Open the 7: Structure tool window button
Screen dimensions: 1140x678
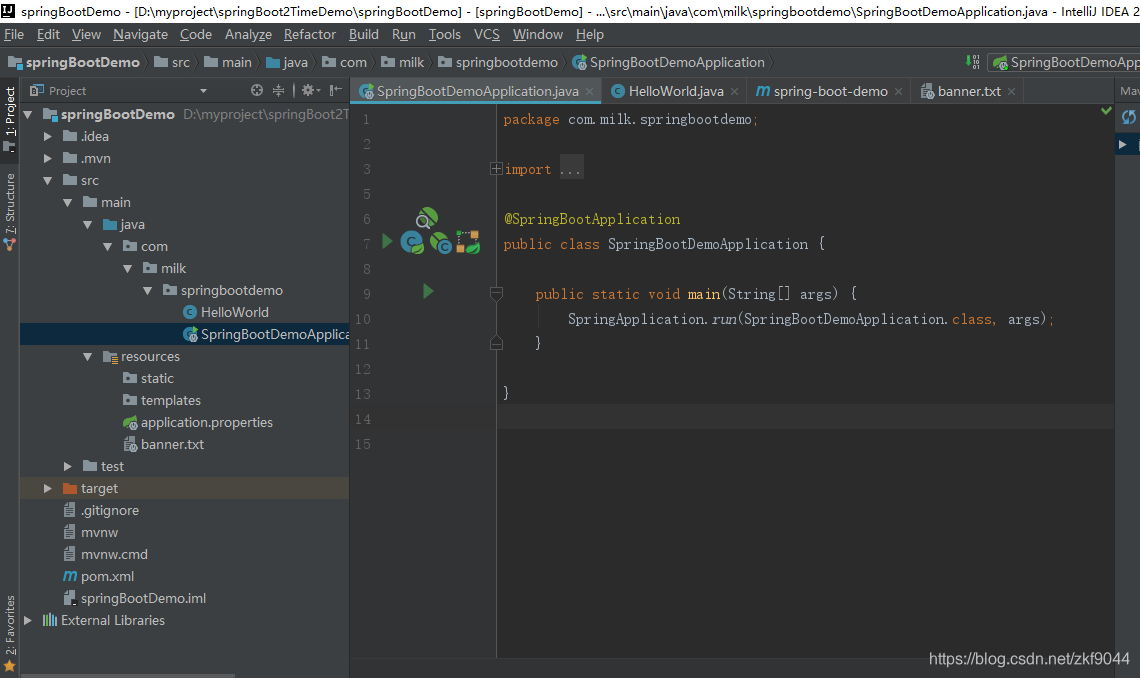(9, 211)
